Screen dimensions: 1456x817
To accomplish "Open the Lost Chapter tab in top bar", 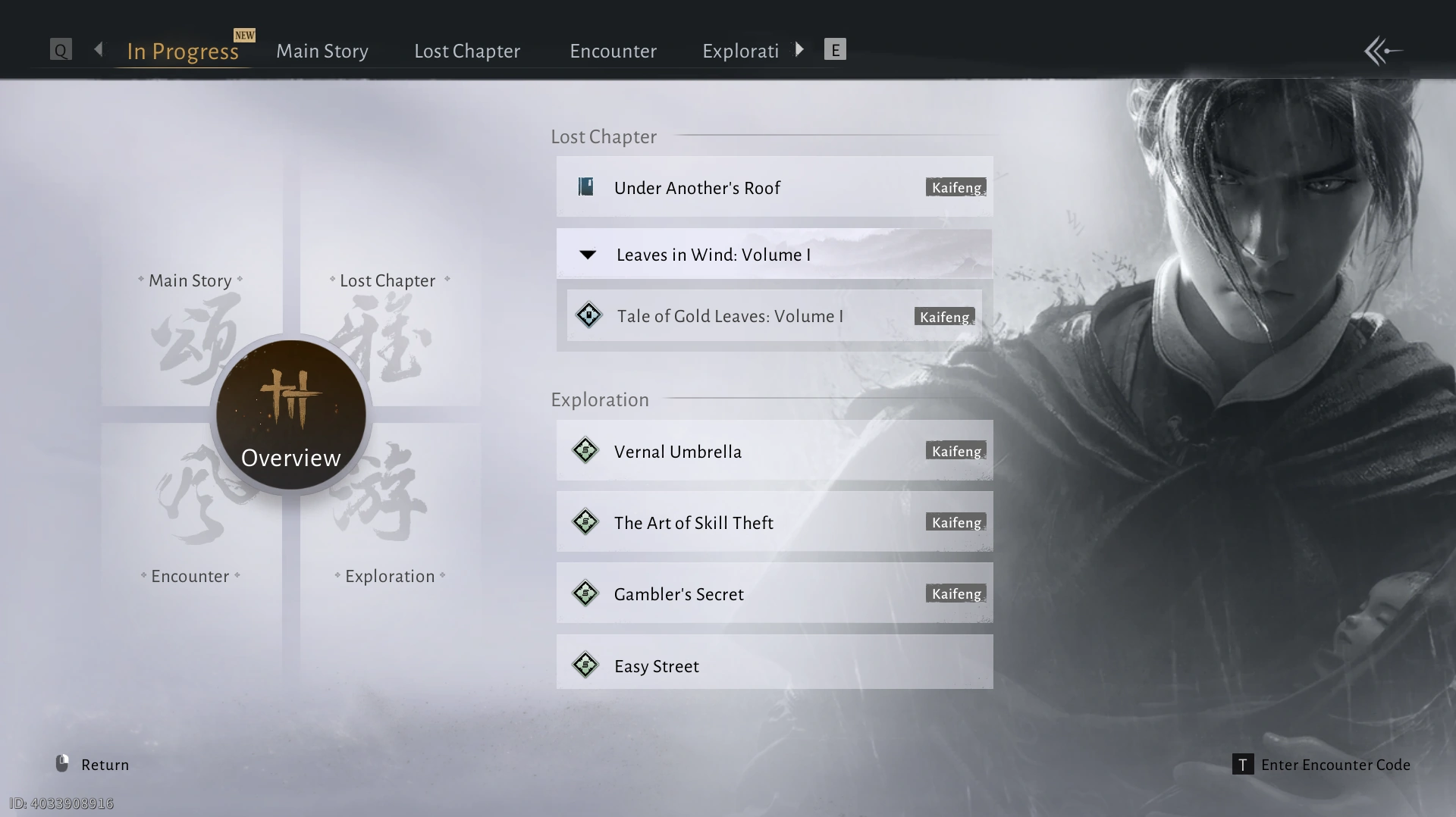I will pyautogui.click(x=467, y=51).
